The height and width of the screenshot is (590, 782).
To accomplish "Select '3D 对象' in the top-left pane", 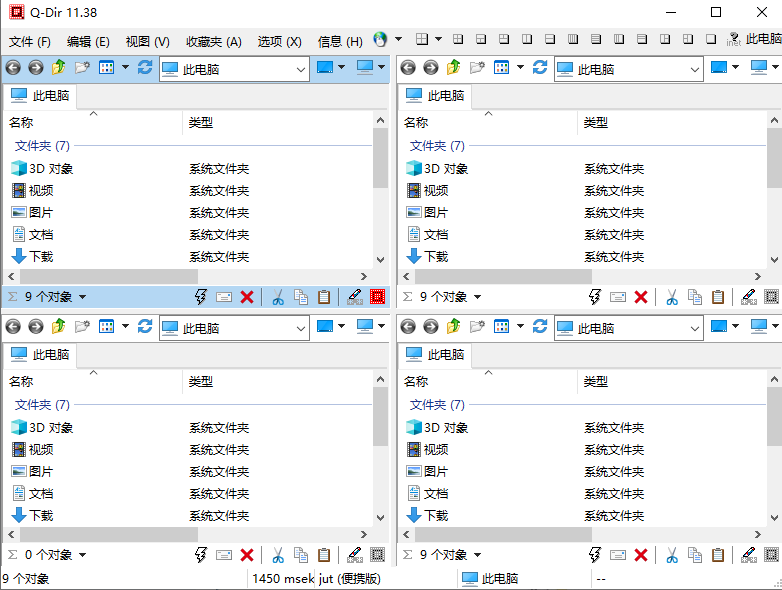I will coord(42,169).
